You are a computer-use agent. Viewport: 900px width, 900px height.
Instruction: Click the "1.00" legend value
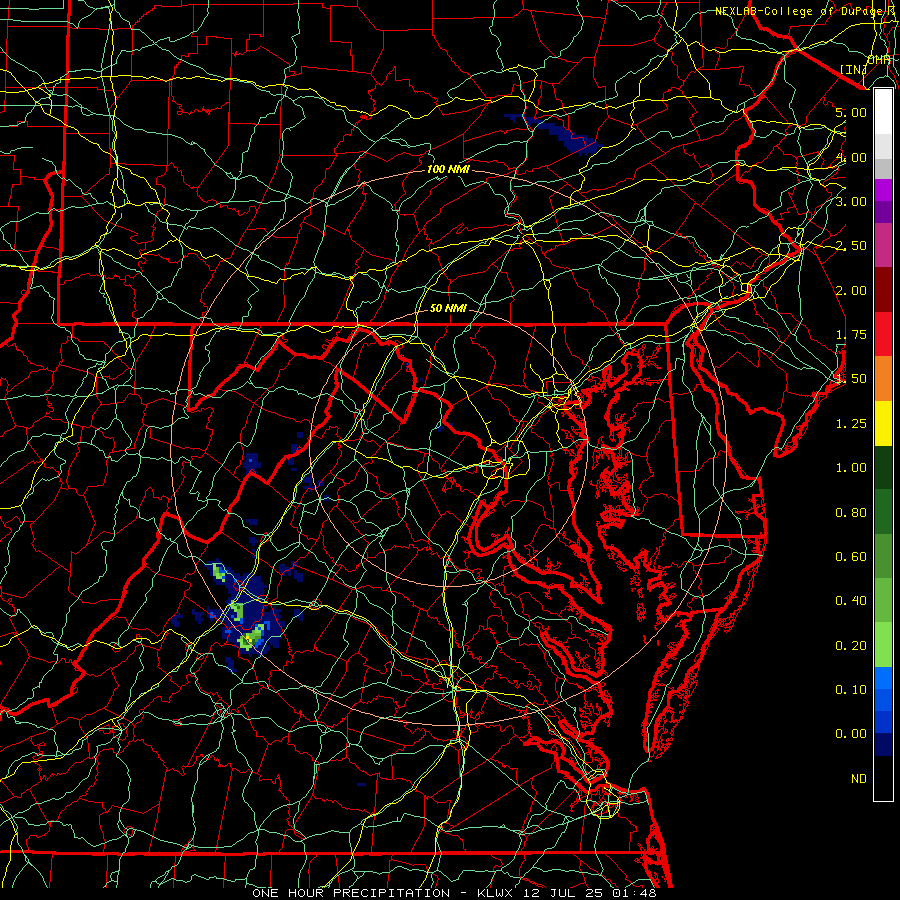[851, 468]
